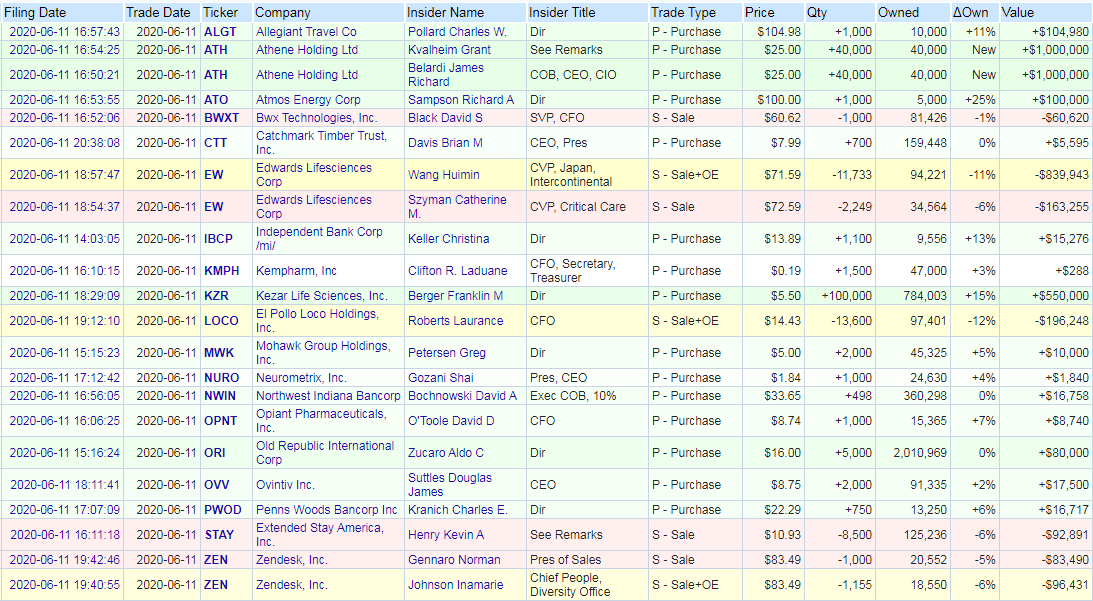Click the Ticker column header
Screen dimensions: 1093x601
[220, 13]
